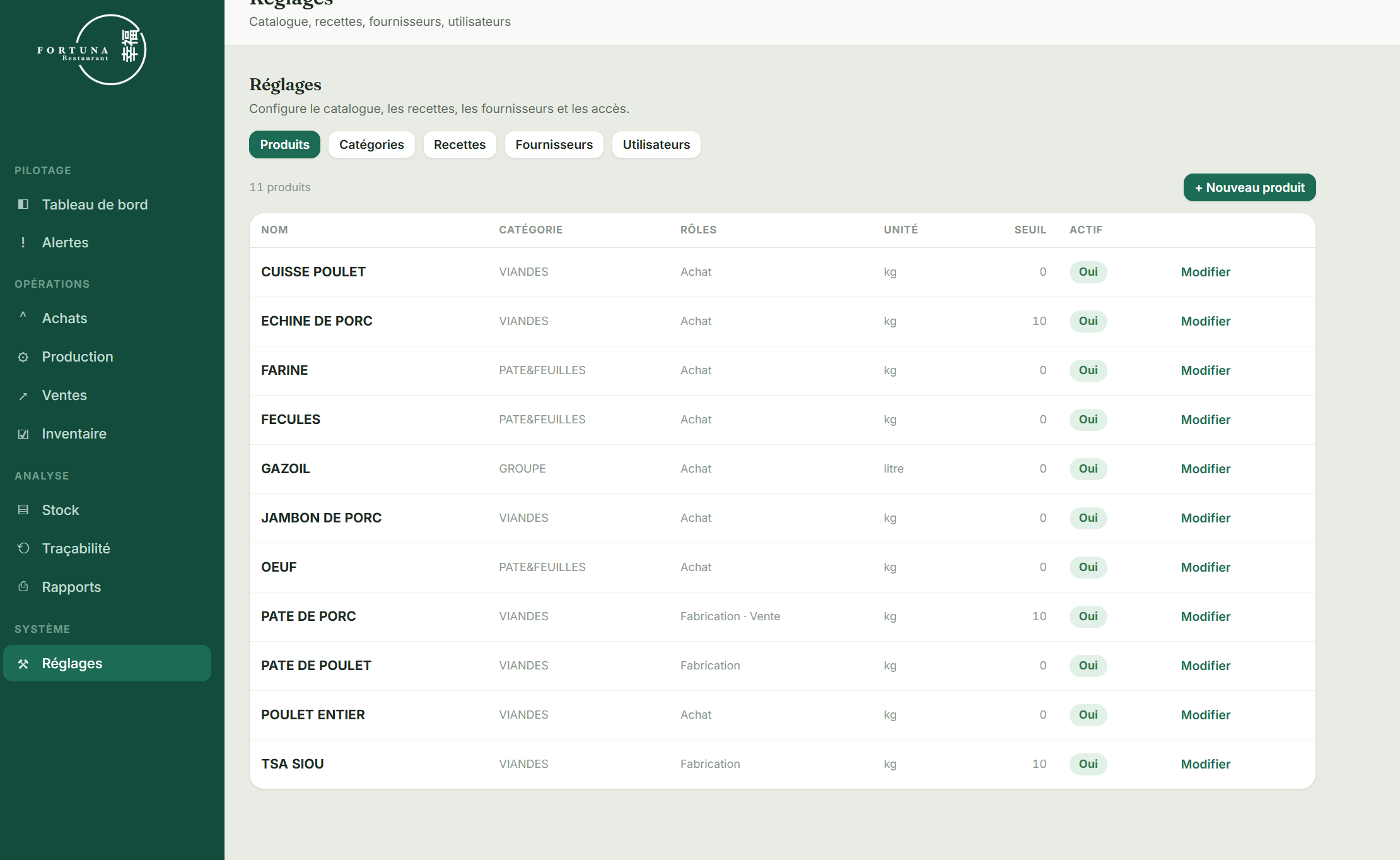Screen dimensions: 1400x860
Task: Switch to the Recettes tab
Action: [460, 144]
